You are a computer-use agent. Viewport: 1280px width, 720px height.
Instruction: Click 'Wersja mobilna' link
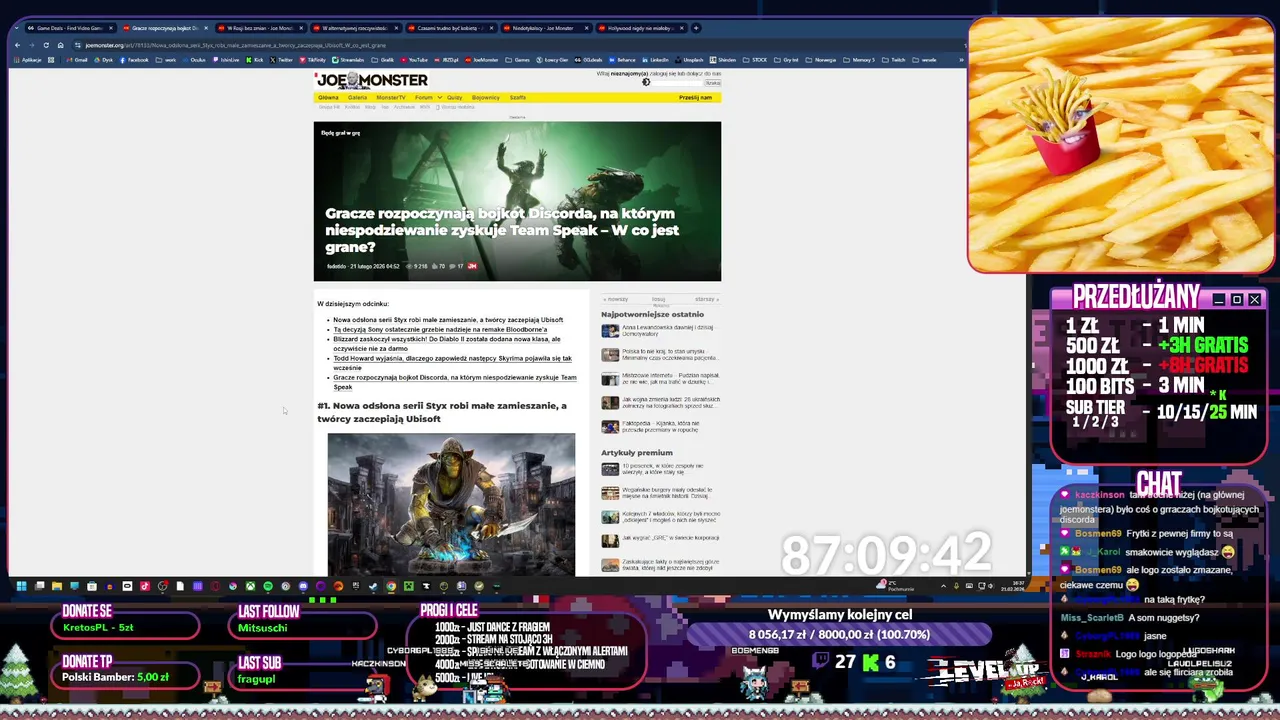tap(457, 107)
